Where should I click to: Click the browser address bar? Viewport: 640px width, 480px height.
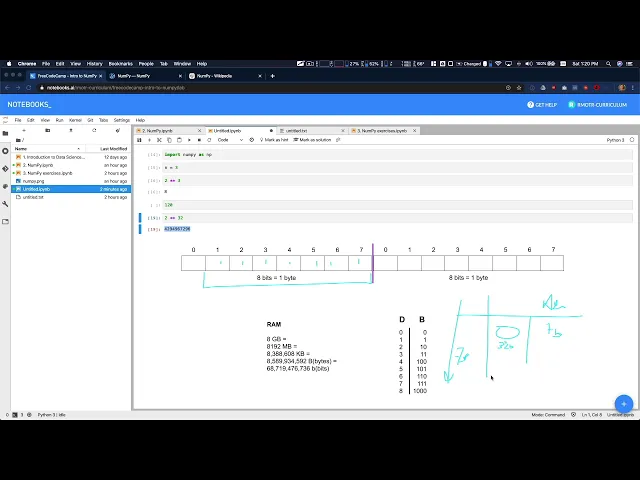point(269,88)
